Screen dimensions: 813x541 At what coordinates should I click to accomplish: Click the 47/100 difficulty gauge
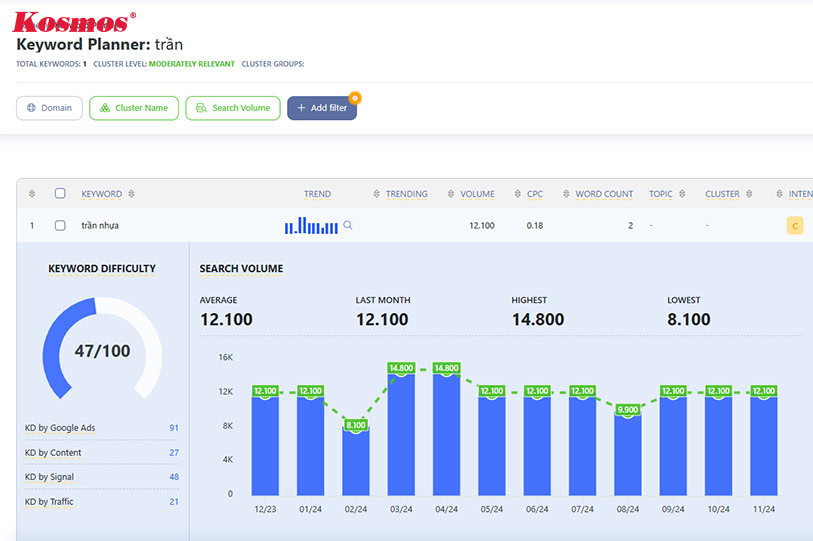click(102, 349)
